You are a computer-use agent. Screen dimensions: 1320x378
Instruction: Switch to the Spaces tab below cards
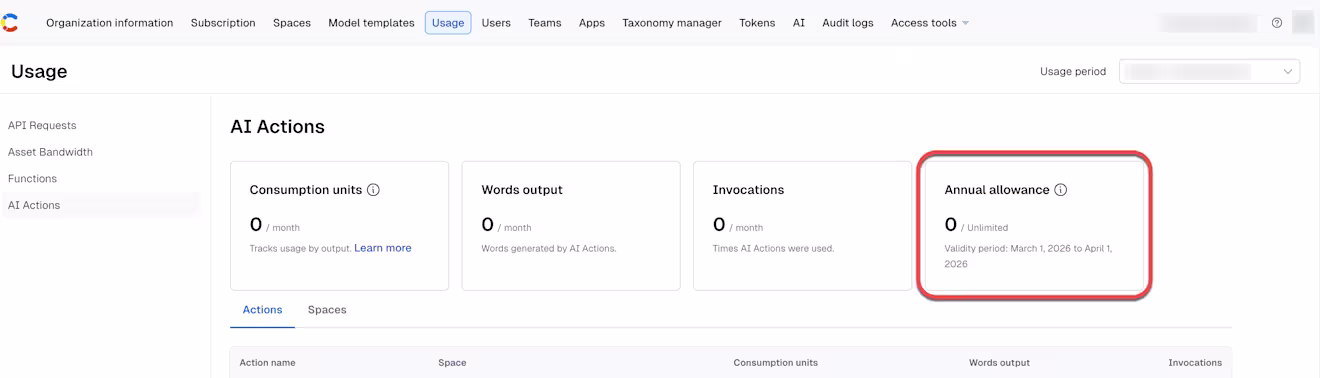327,310
